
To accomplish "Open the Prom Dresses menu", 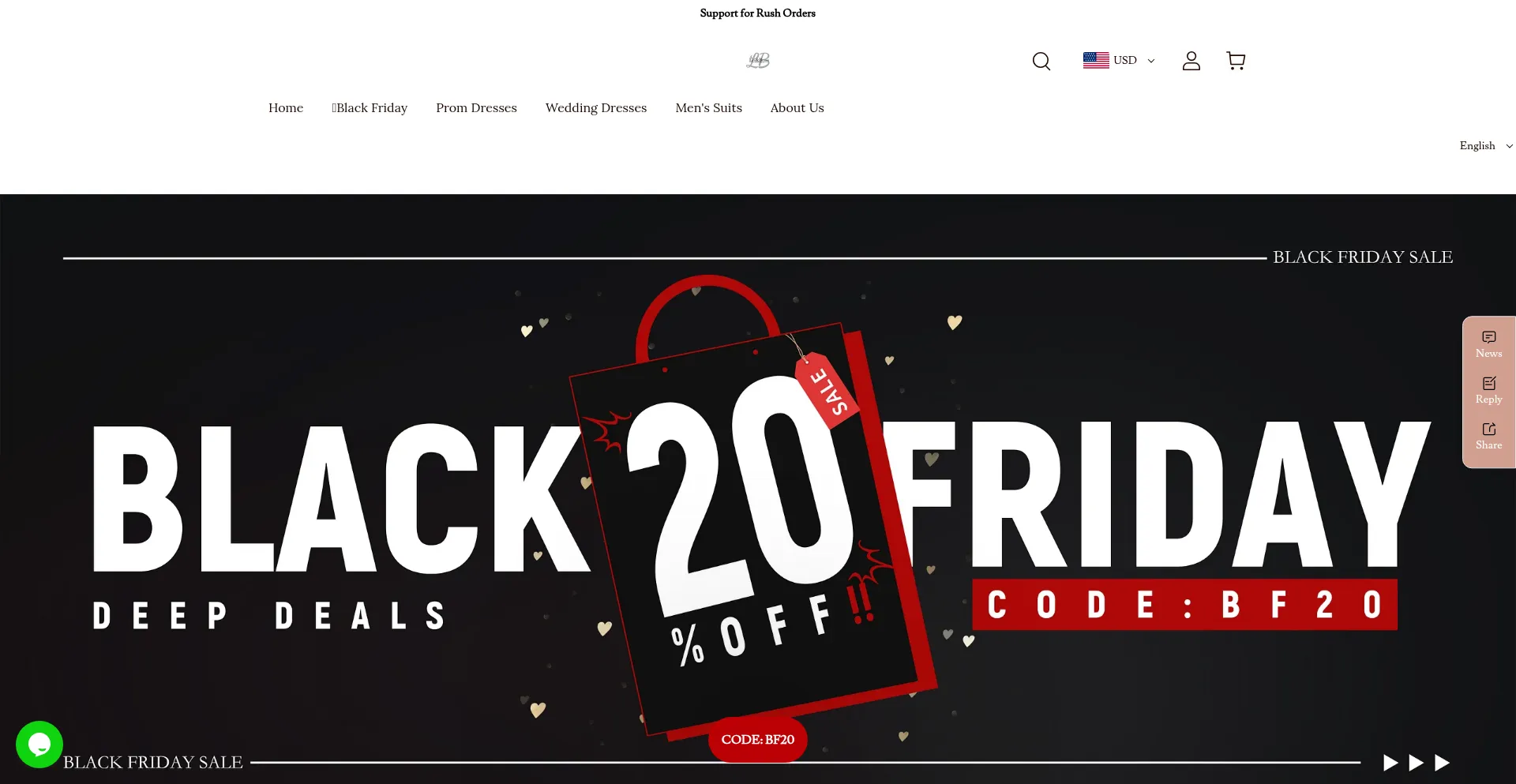I will click(476, 108).
